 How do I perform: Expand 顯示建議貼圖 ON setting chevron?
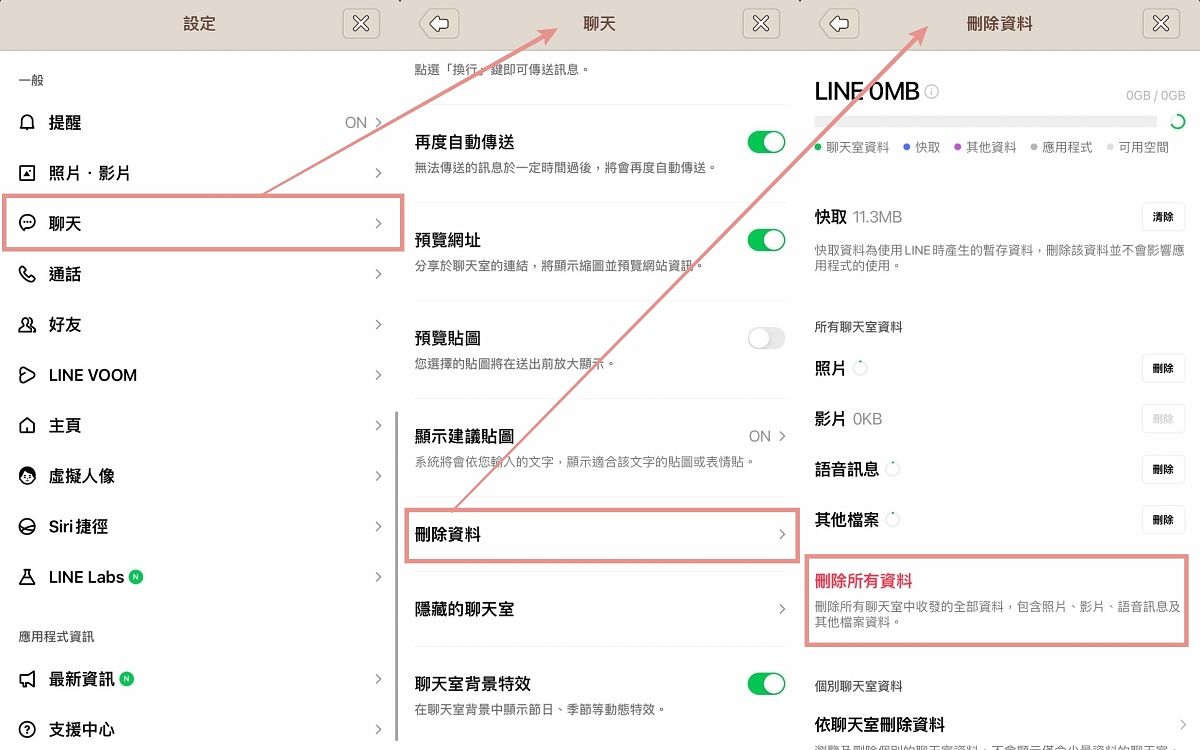[782, 436]
